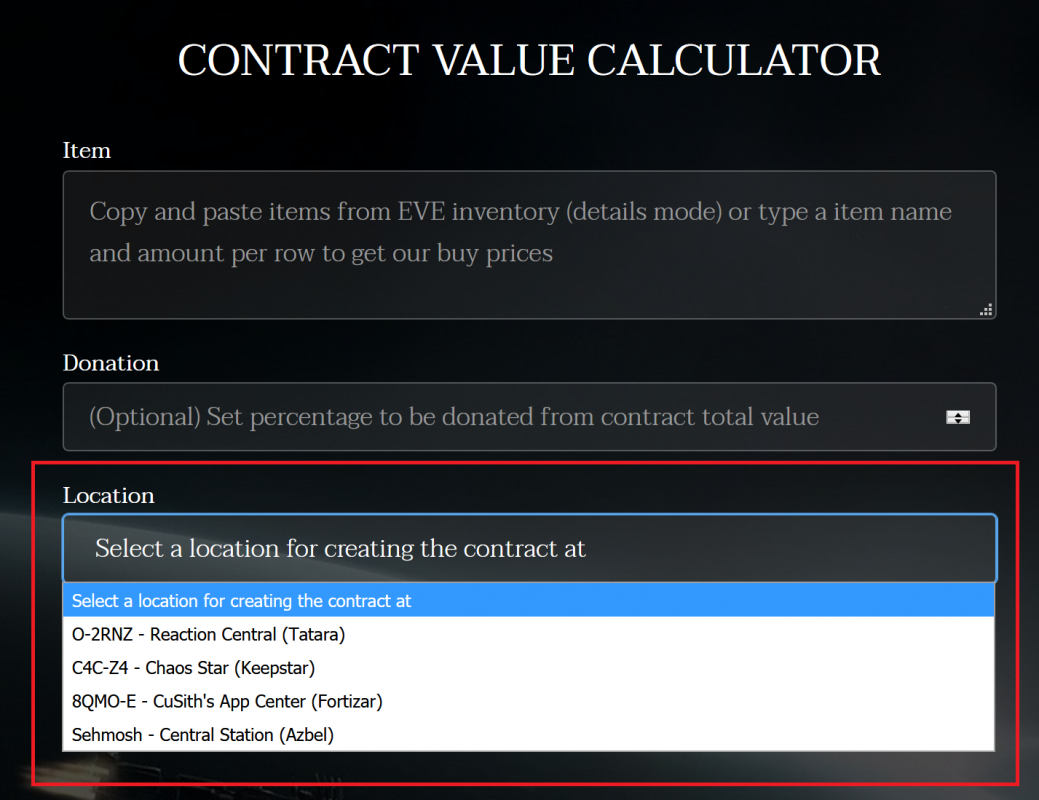Click the word CALCULATOR in the title

[x=734, y=60]
